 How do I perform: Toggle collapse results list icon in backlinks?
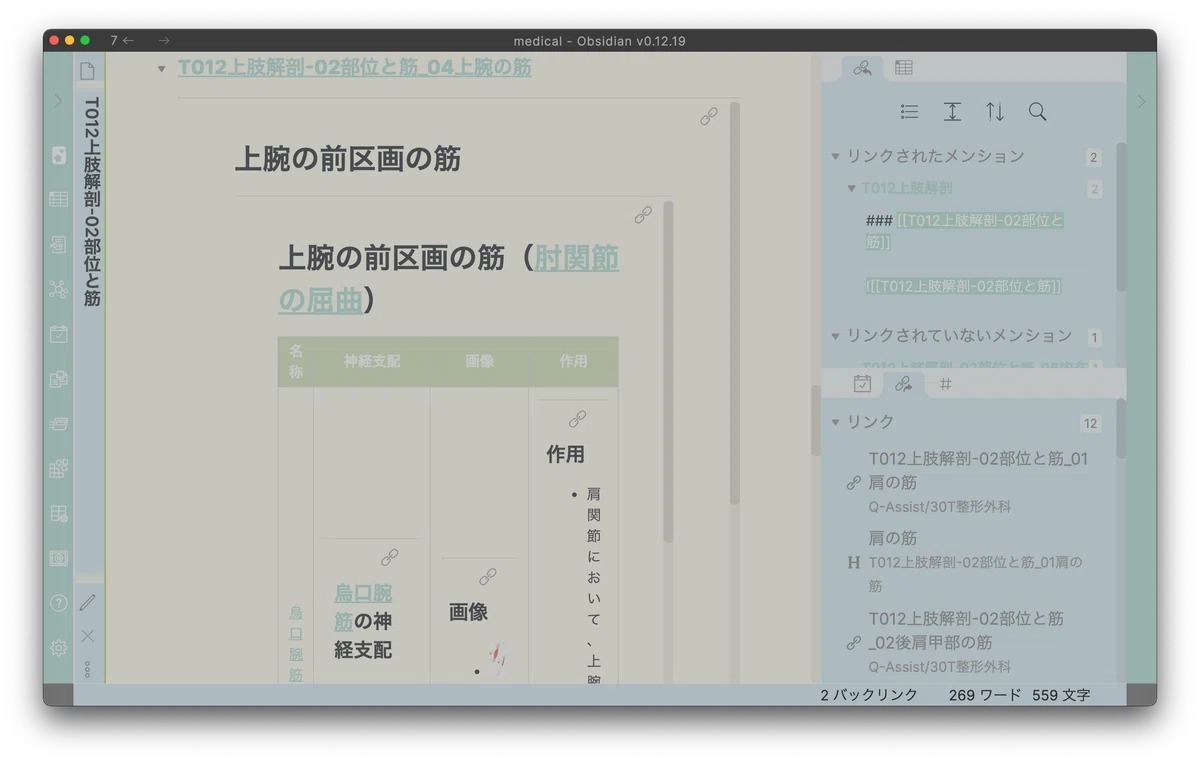click(909, 112)
